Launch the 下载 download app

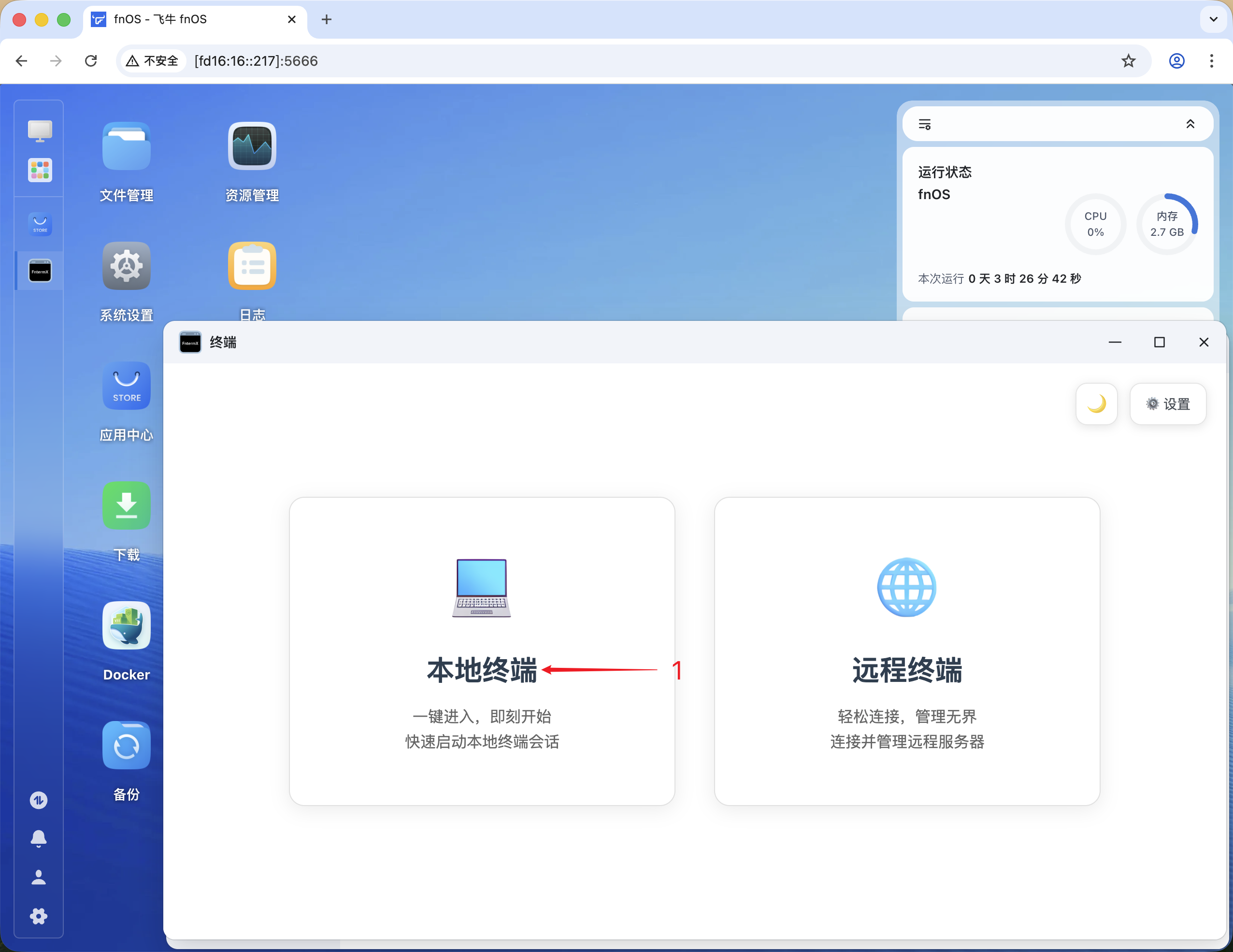[127, 505]
